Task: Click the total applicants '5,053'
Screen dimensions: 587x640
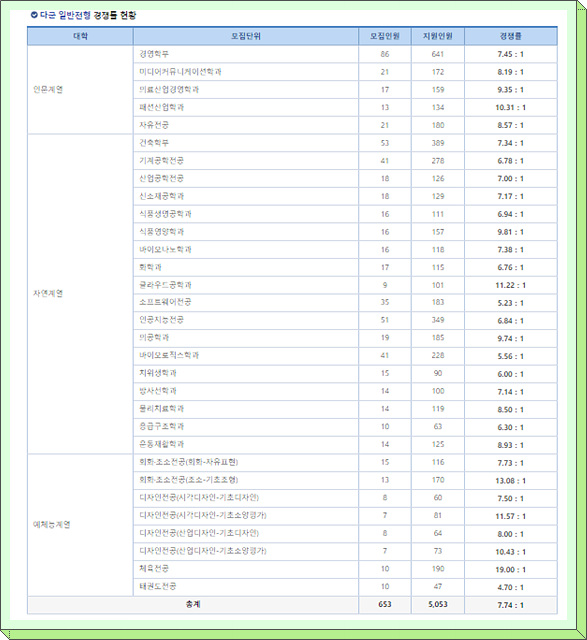Action: pos(438,604)
